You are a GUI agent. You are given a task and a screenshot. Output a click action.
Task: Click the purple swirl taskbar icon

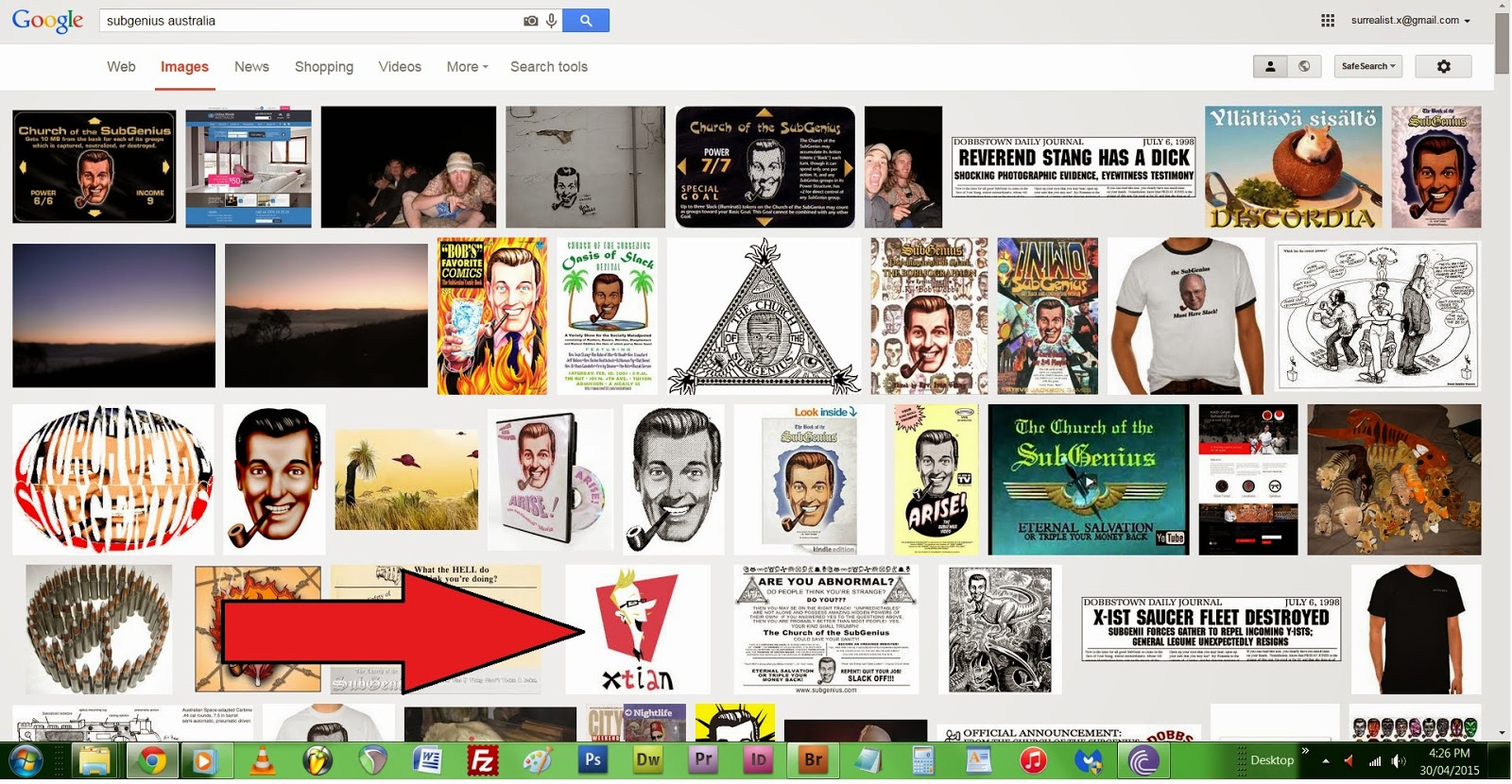(1143, 760)
